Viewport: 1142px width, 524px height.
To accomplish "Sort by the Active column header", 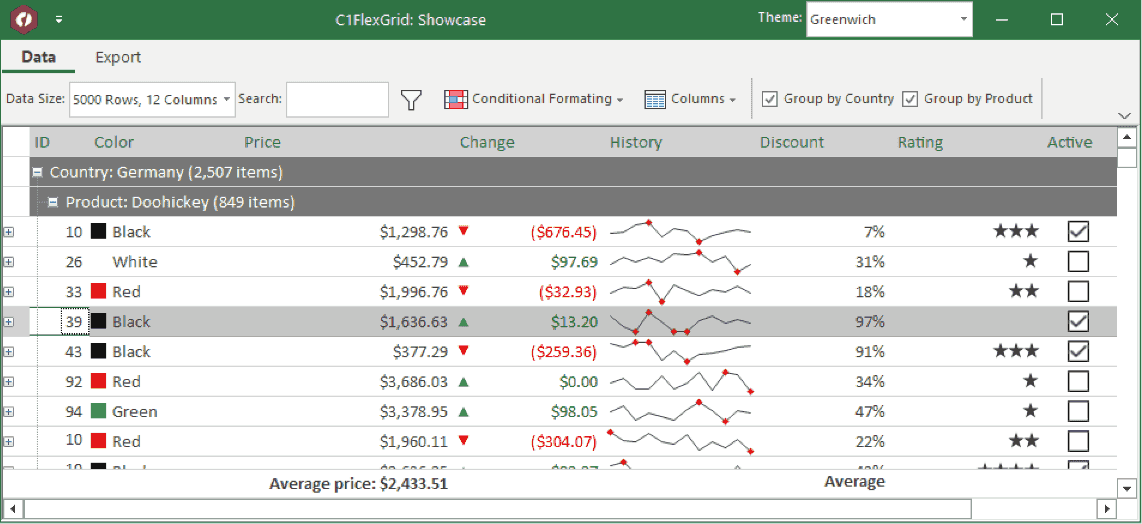I will click(1070, 142).
